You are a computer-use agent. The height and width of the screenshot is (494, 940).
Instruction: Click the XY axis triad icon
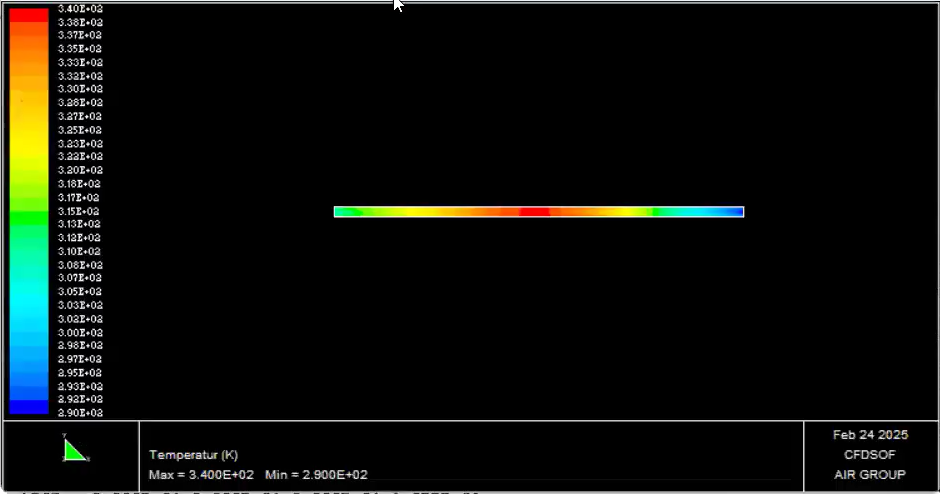tap(74, 451)
